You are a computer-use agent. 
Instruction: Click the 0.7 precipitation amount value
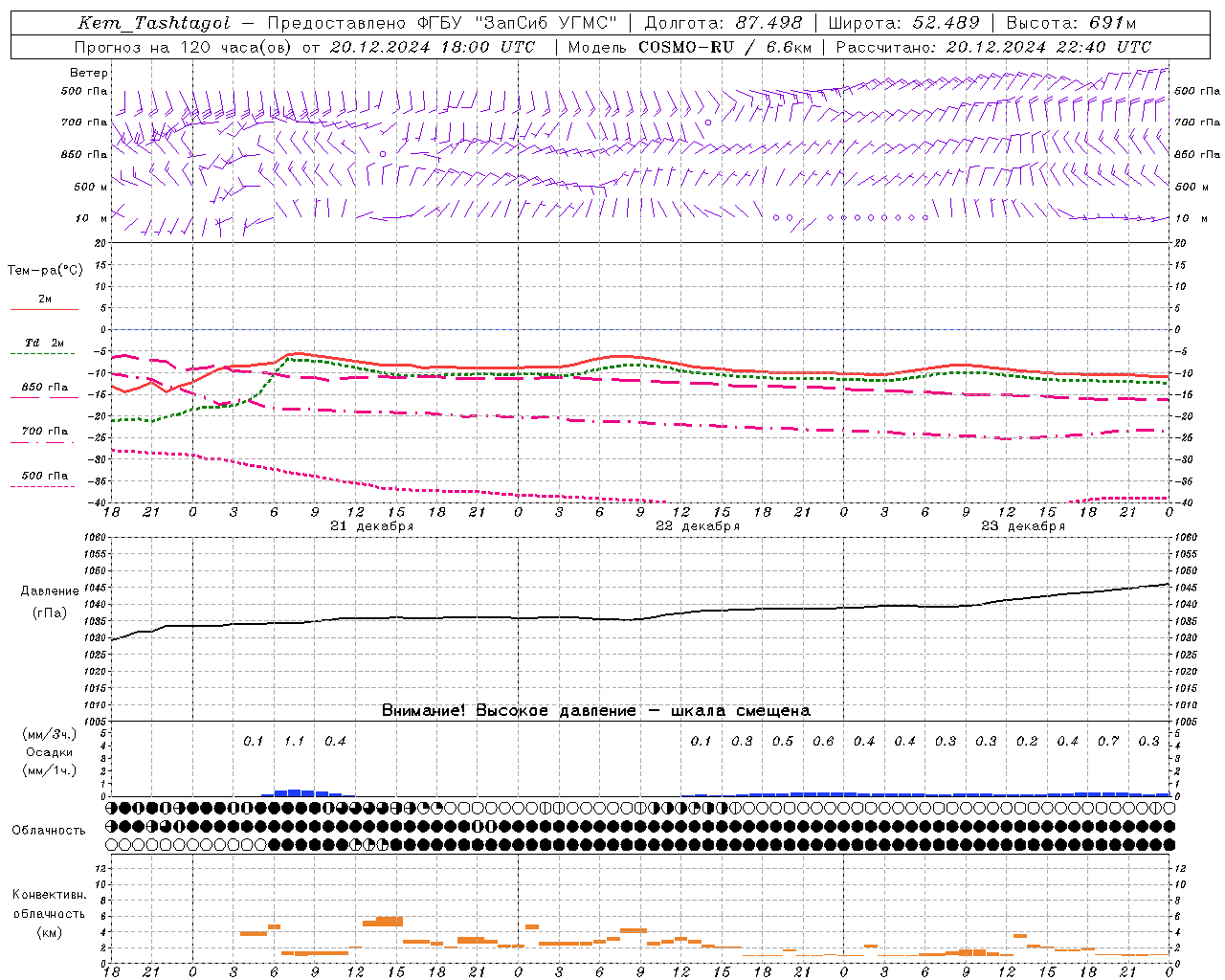tap(1108, 741)
